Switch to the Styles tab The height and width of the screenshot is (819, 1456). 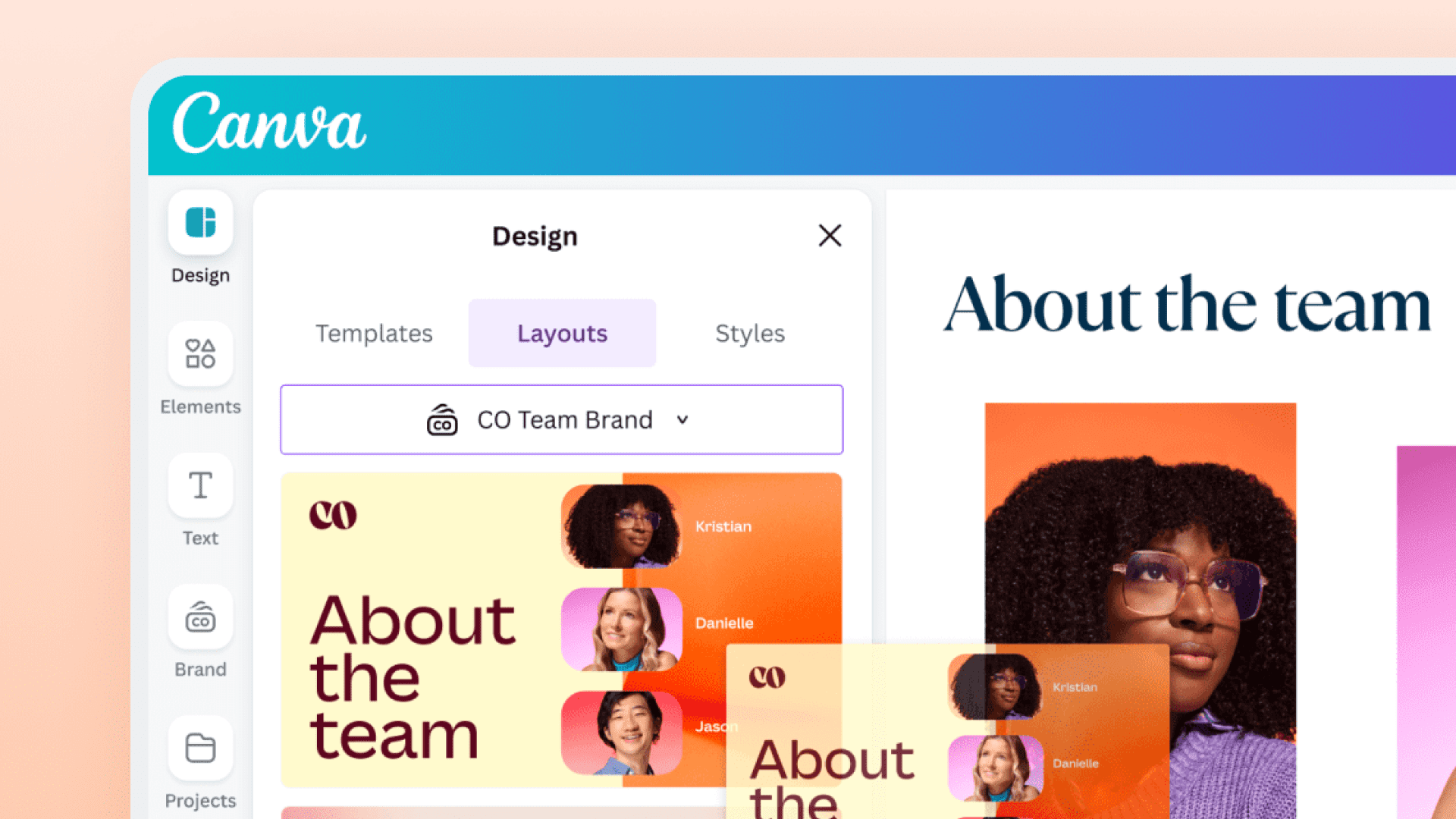[750, 333]
